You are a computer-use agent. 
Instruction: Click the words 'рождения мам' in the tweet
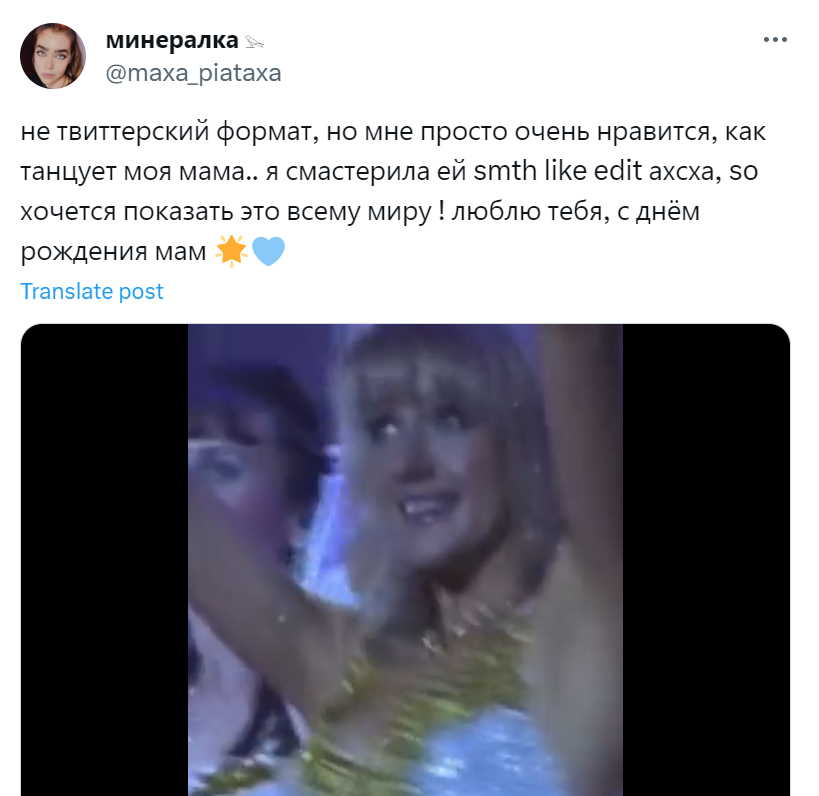113,252
